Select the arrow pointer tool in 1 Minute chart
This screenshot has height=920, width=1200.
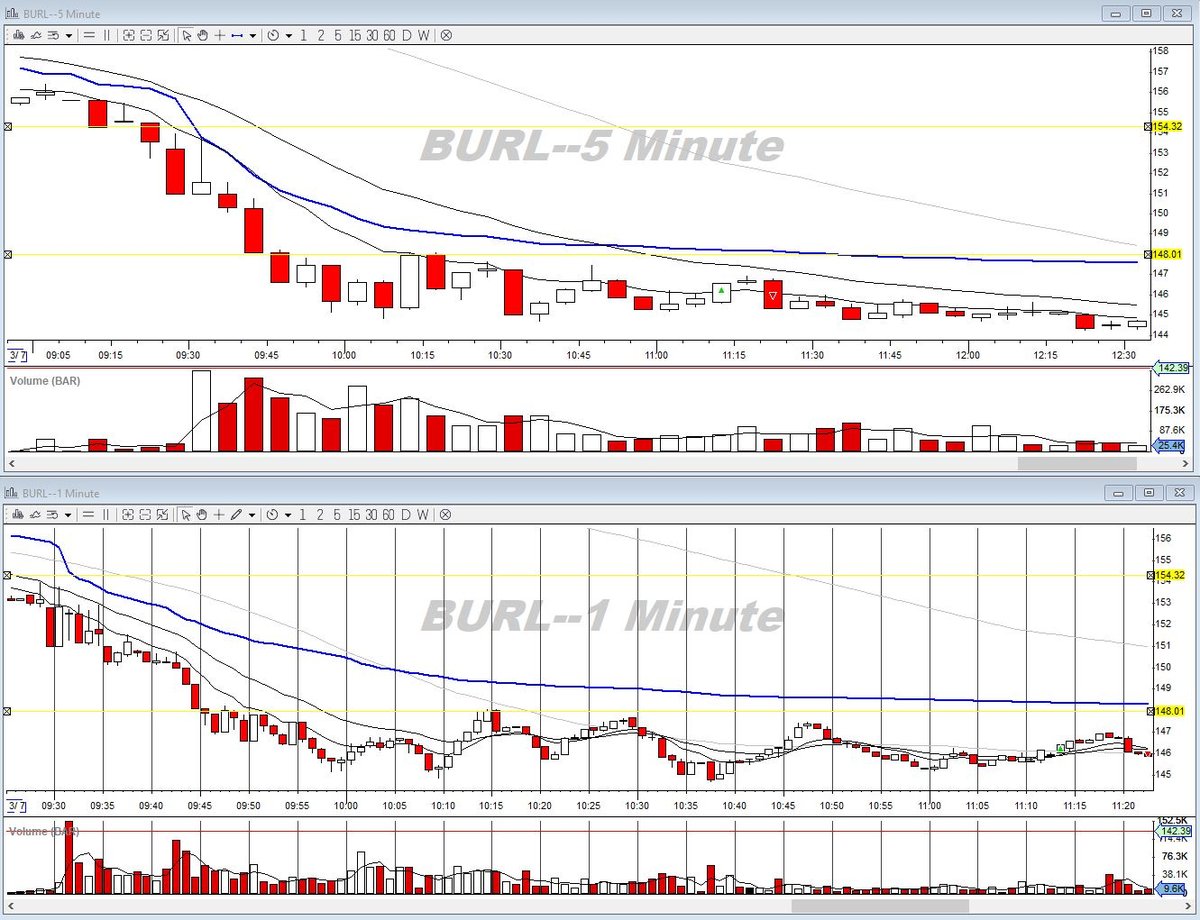click(186, 515)
